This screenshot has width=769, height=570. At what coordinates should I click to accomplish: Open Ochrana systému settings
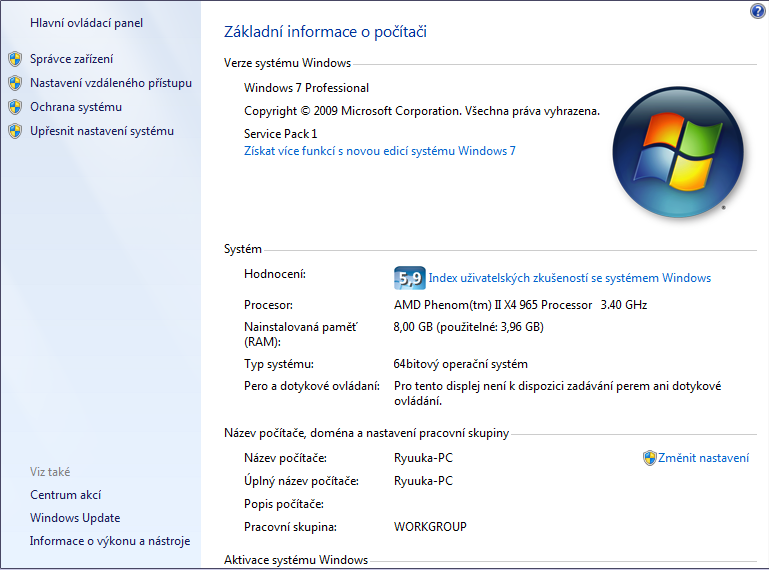tap(76, 107)
